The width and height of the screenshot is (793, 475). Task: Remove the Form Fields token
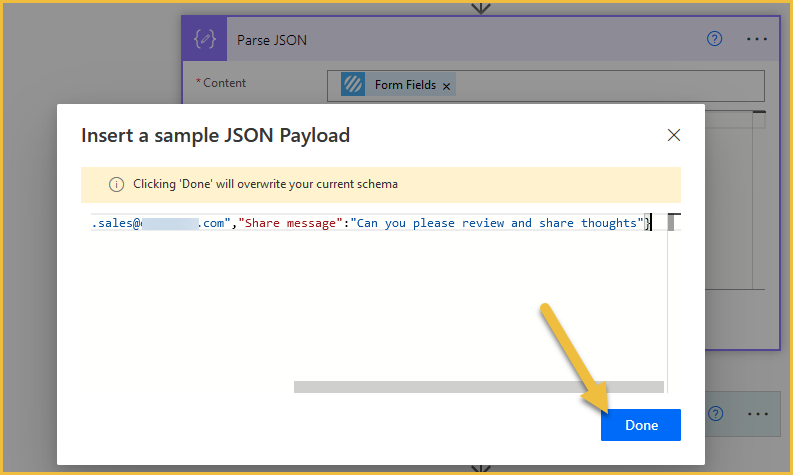447,87
